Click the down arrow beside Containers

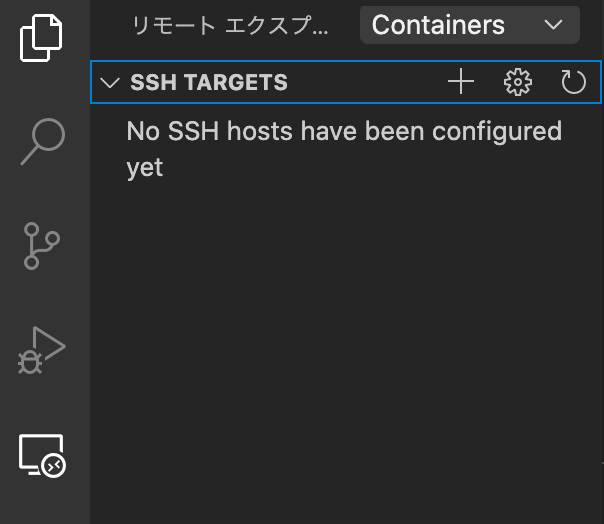[x=555, y=25]
